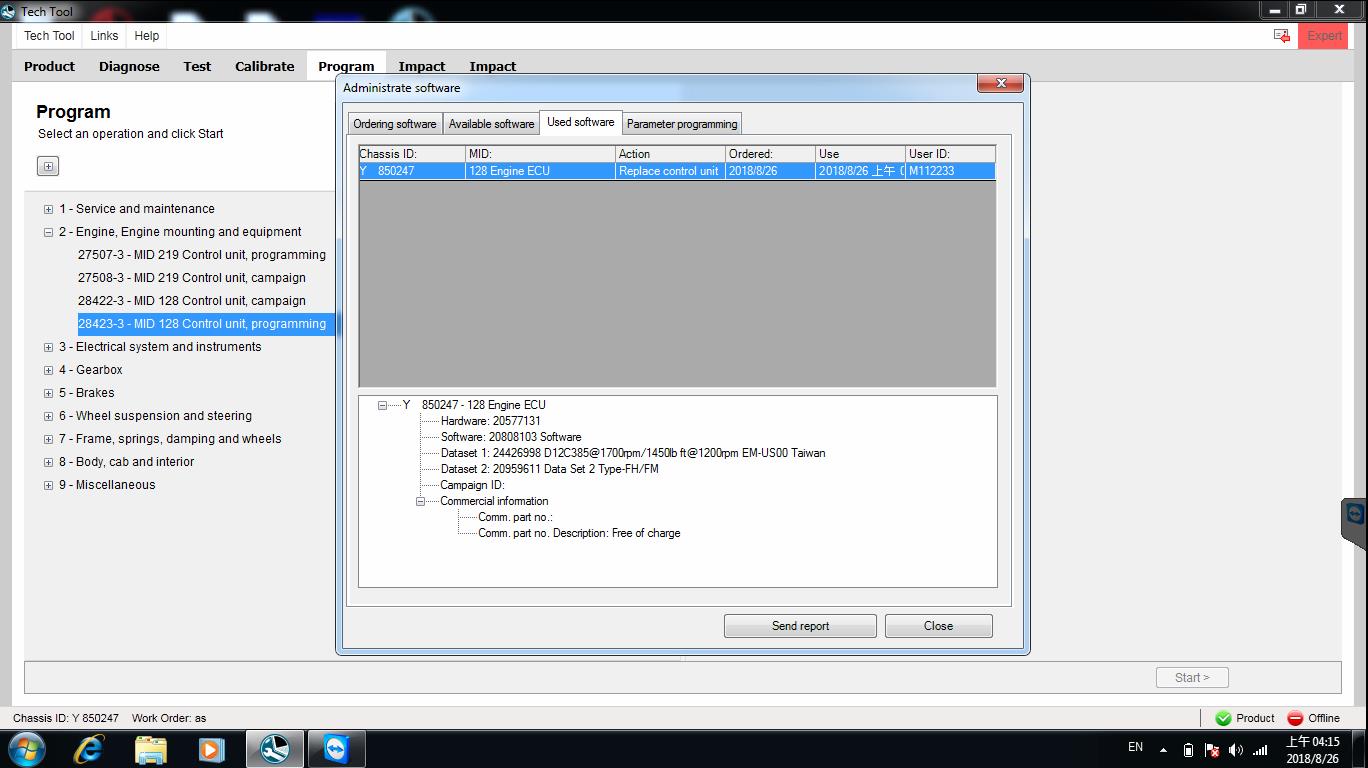Open the Tech Tool menu
Screen dimensions: 1368x768
pos(49,36)
